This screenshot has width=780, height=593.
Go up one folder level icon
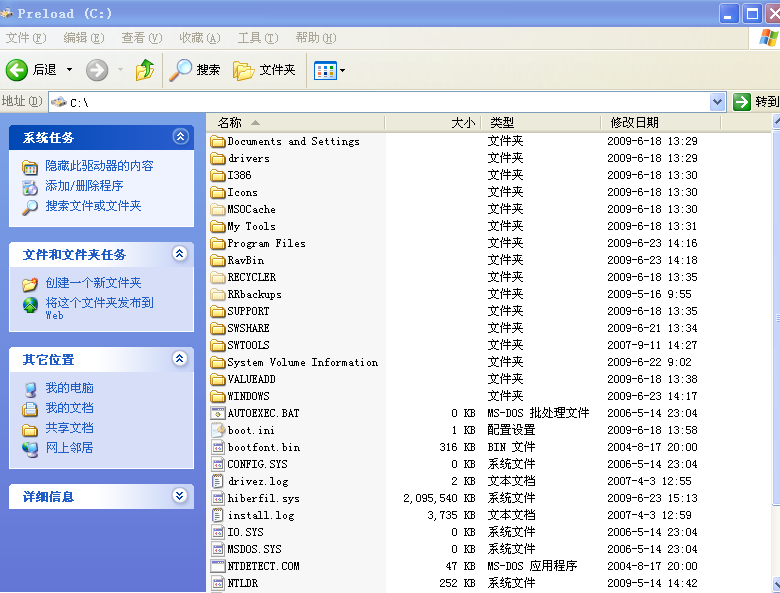tap(146, 69)
